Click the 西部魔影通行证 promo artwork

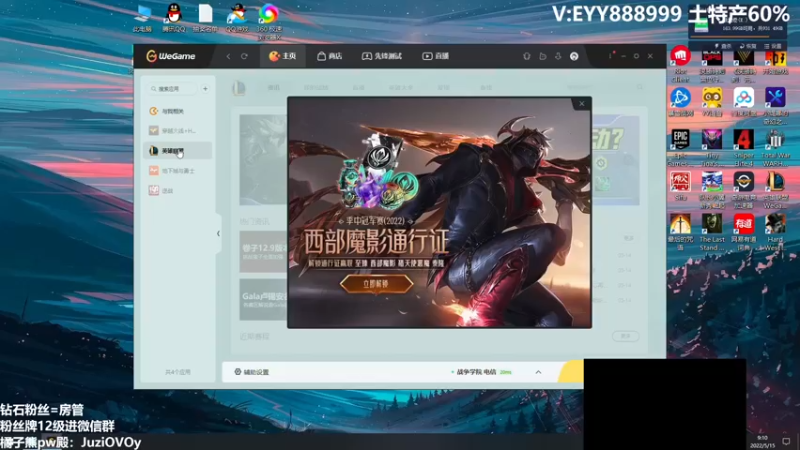(439, 212)
